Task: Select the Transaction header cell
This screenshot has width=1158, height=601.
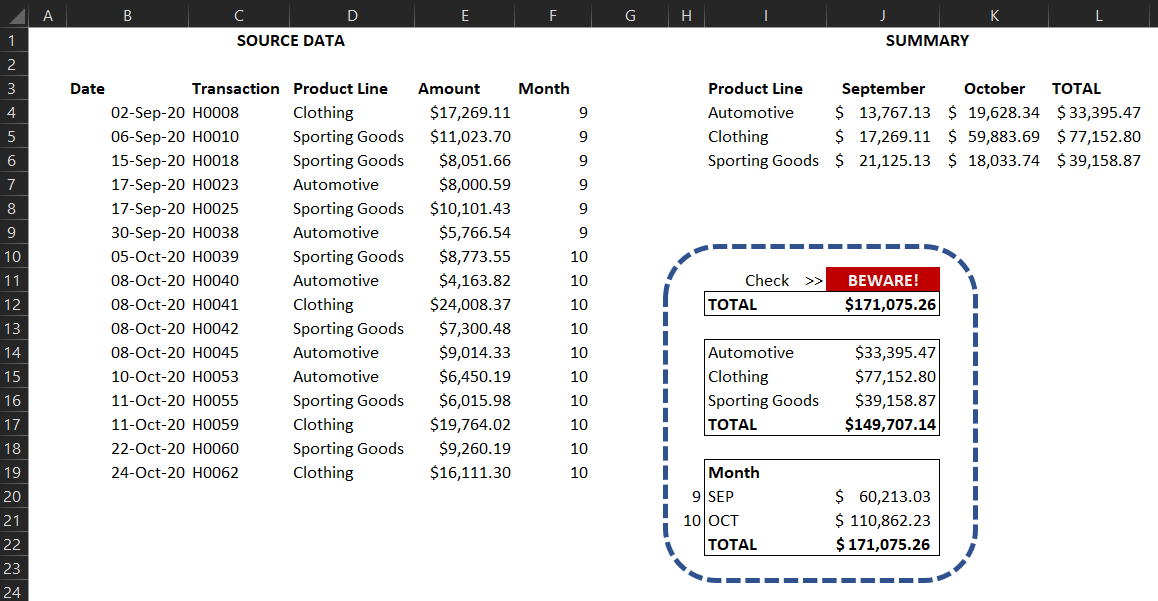Action: [x=236, y=88]
